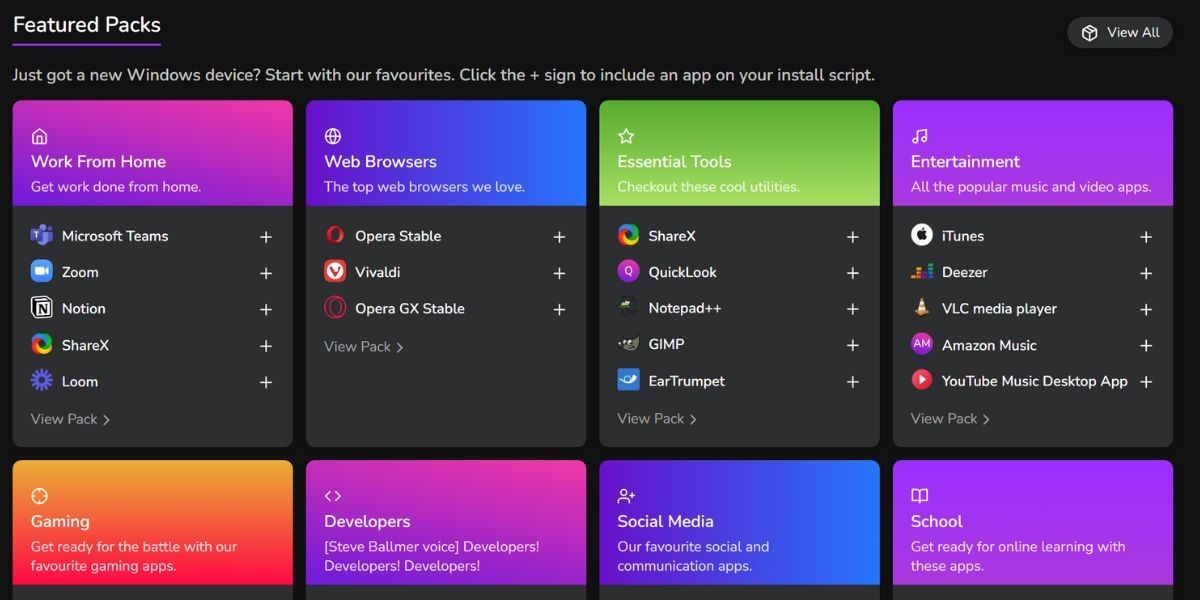The height and width of the screenshot is (600, 1200).
Task: Click the Featured Packs heading
Action: 87,25
